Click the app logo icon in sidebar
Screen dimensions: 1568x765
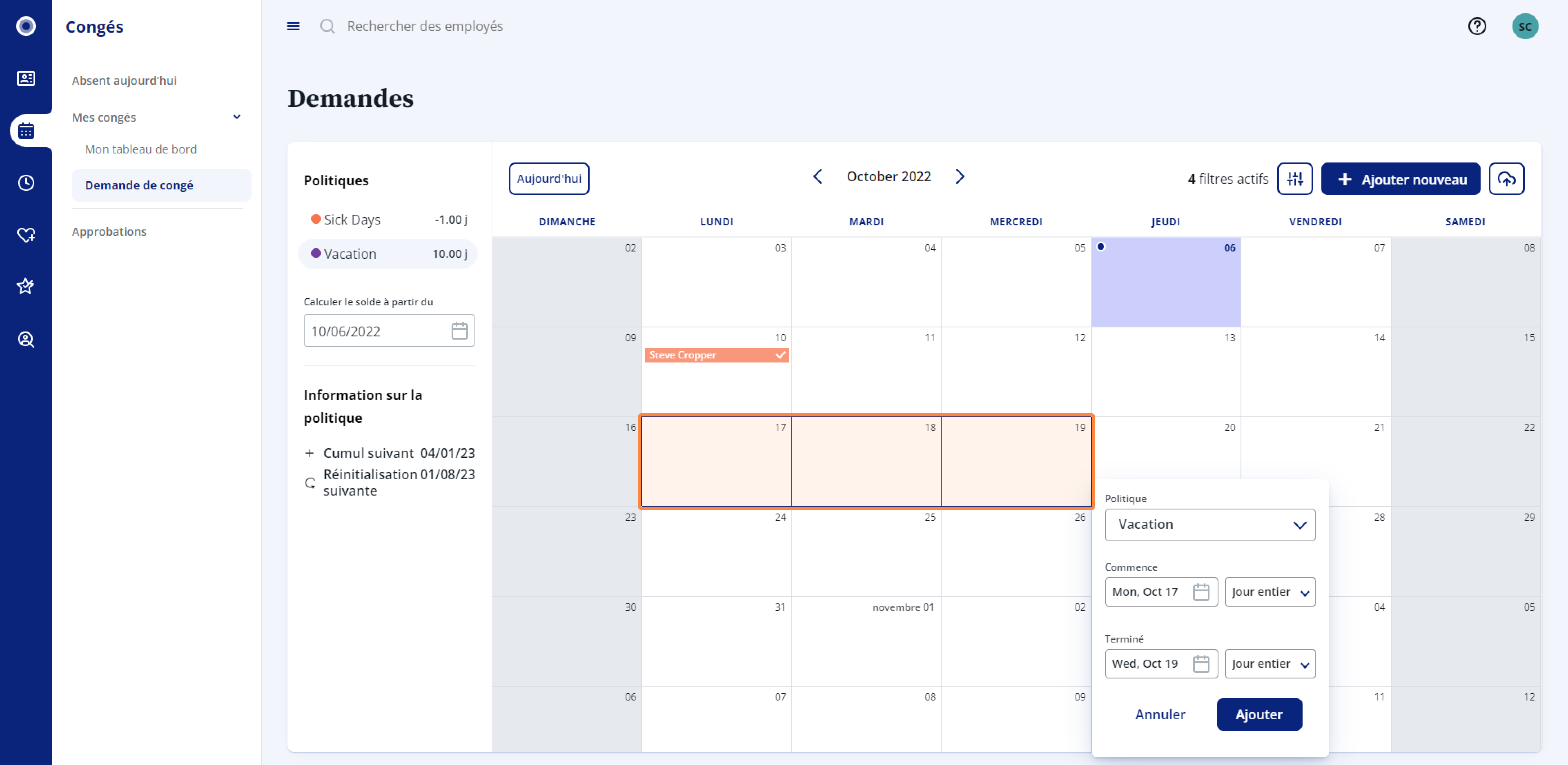[x=26, y=26]
